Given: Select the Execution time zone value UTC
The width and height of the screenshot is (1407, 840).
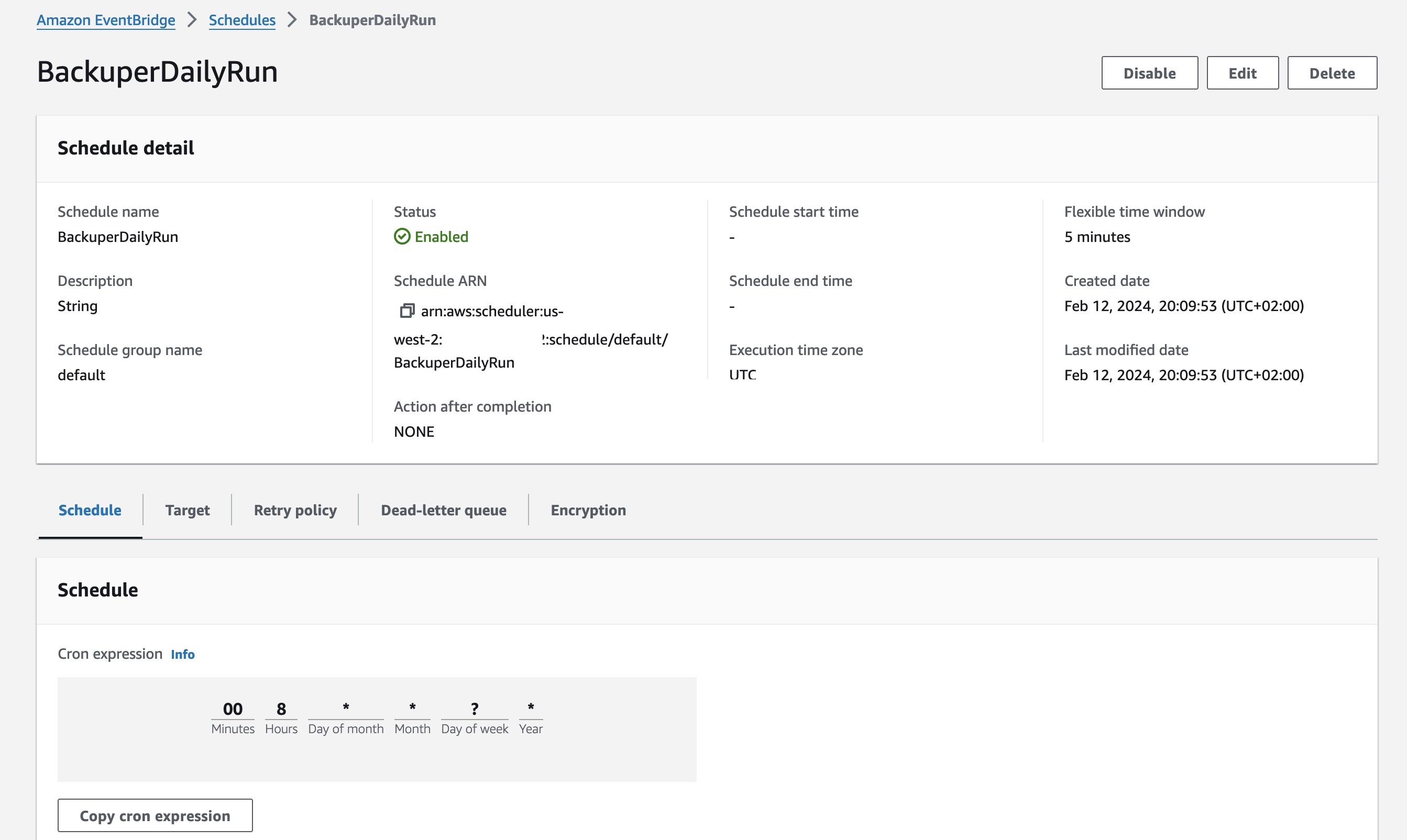Looking at the screenshot, I should [742, 375].
